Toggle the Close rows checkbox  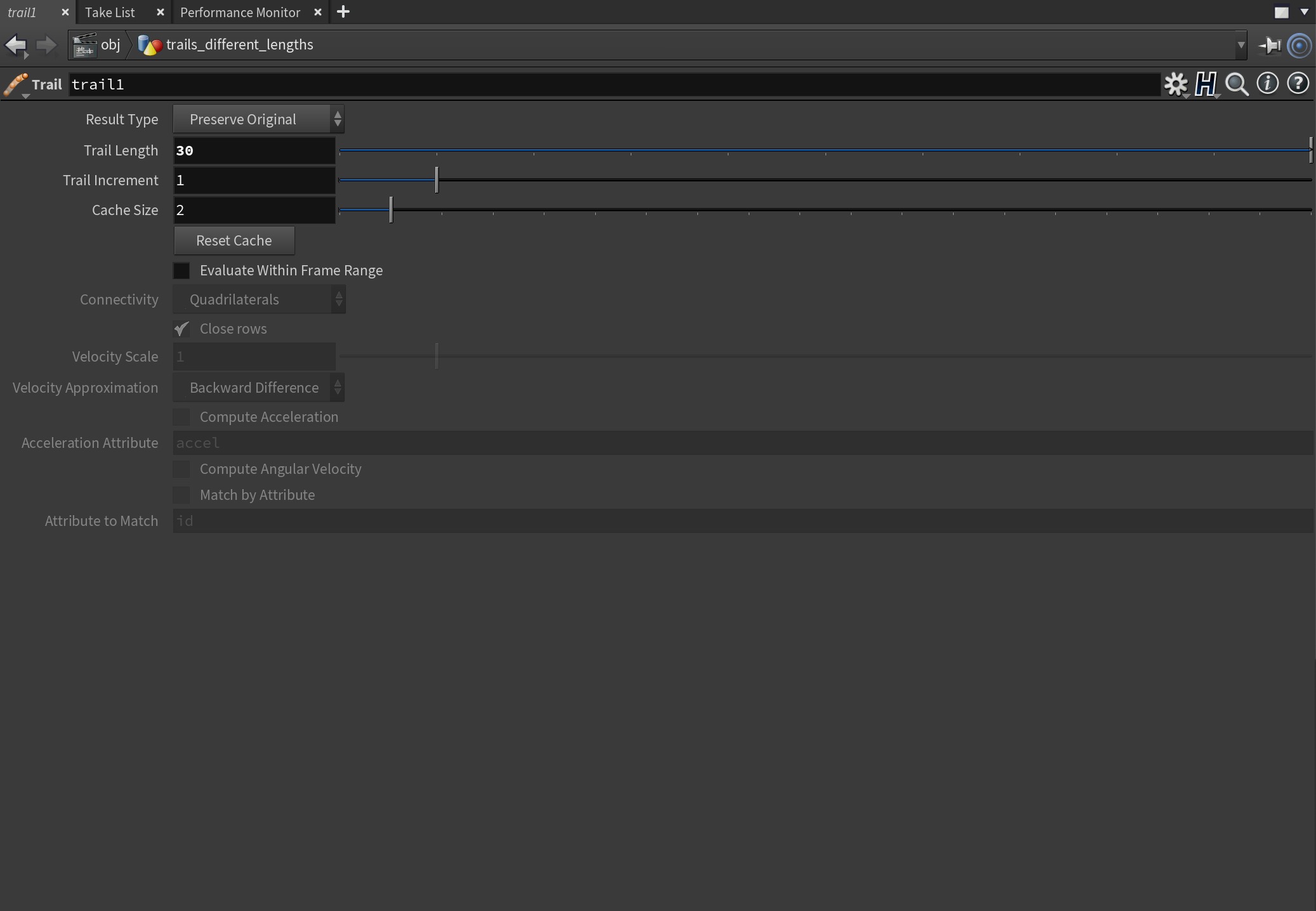[181, 329]
